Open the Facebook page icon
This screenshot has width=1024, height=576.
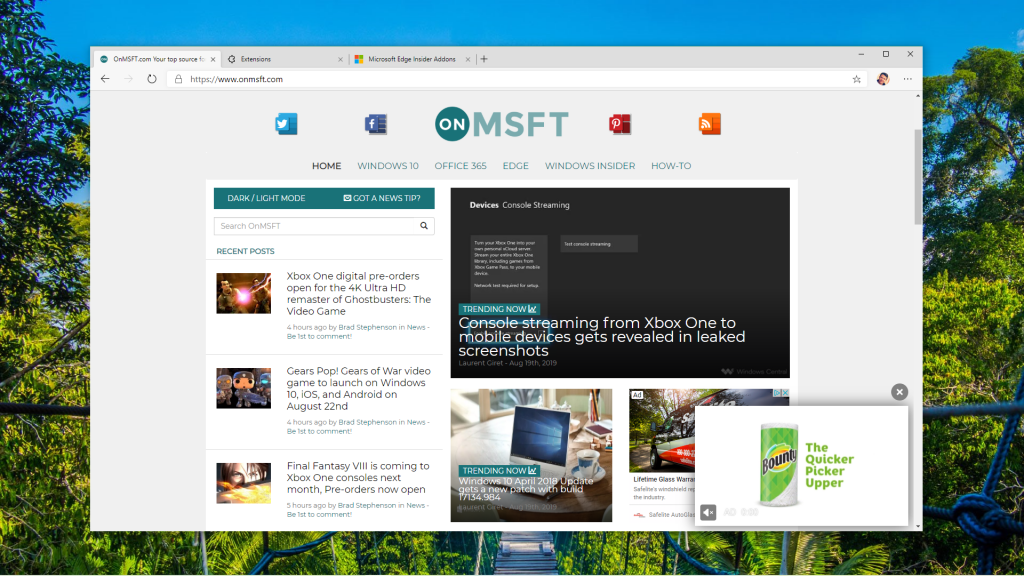375,124
